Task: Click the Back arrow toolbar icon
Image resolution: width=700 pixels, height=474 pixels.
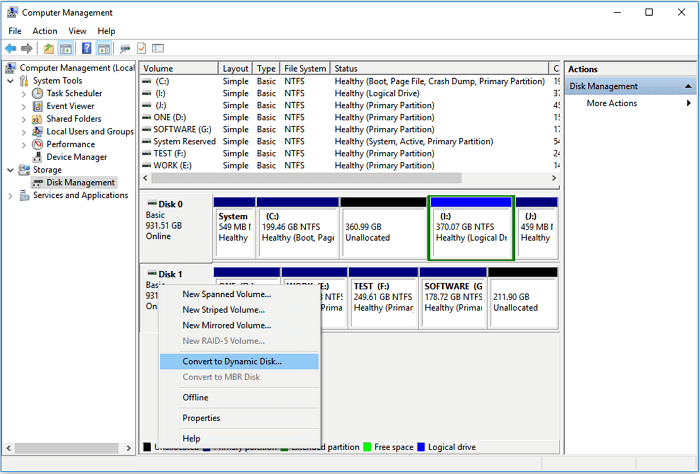Action: [x=11, y=48]
